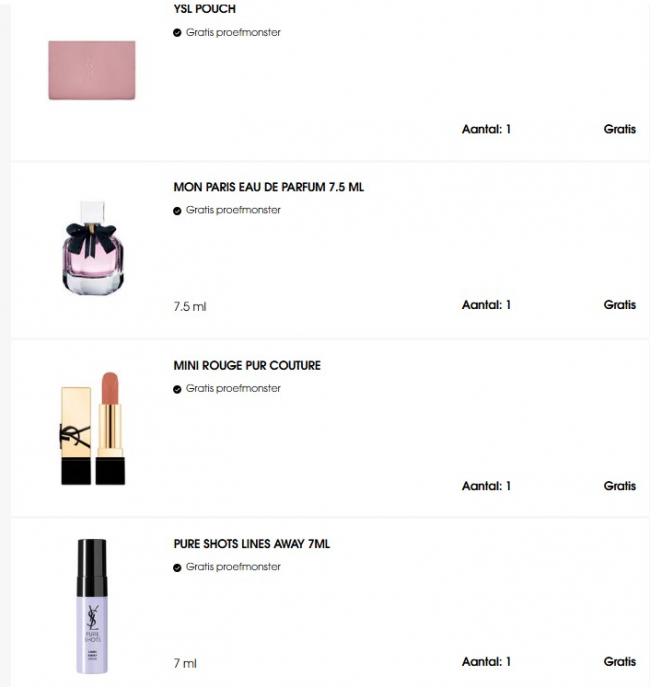Image resolution: width=650 pixels, height=687 pixels.
Task: Open the YSL POUCH product title
Action: 205,9
